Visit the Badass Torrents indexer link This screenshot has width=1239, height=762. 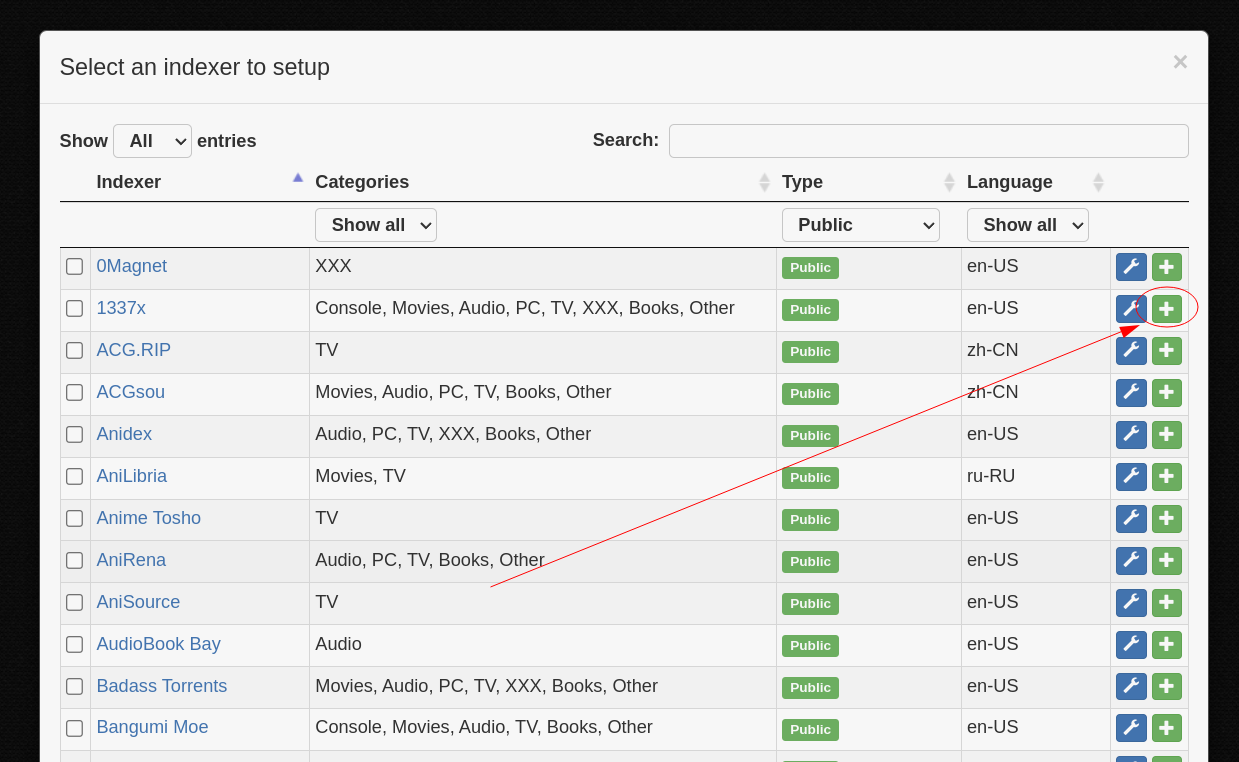pyautogui.click(x=162, y=686)
